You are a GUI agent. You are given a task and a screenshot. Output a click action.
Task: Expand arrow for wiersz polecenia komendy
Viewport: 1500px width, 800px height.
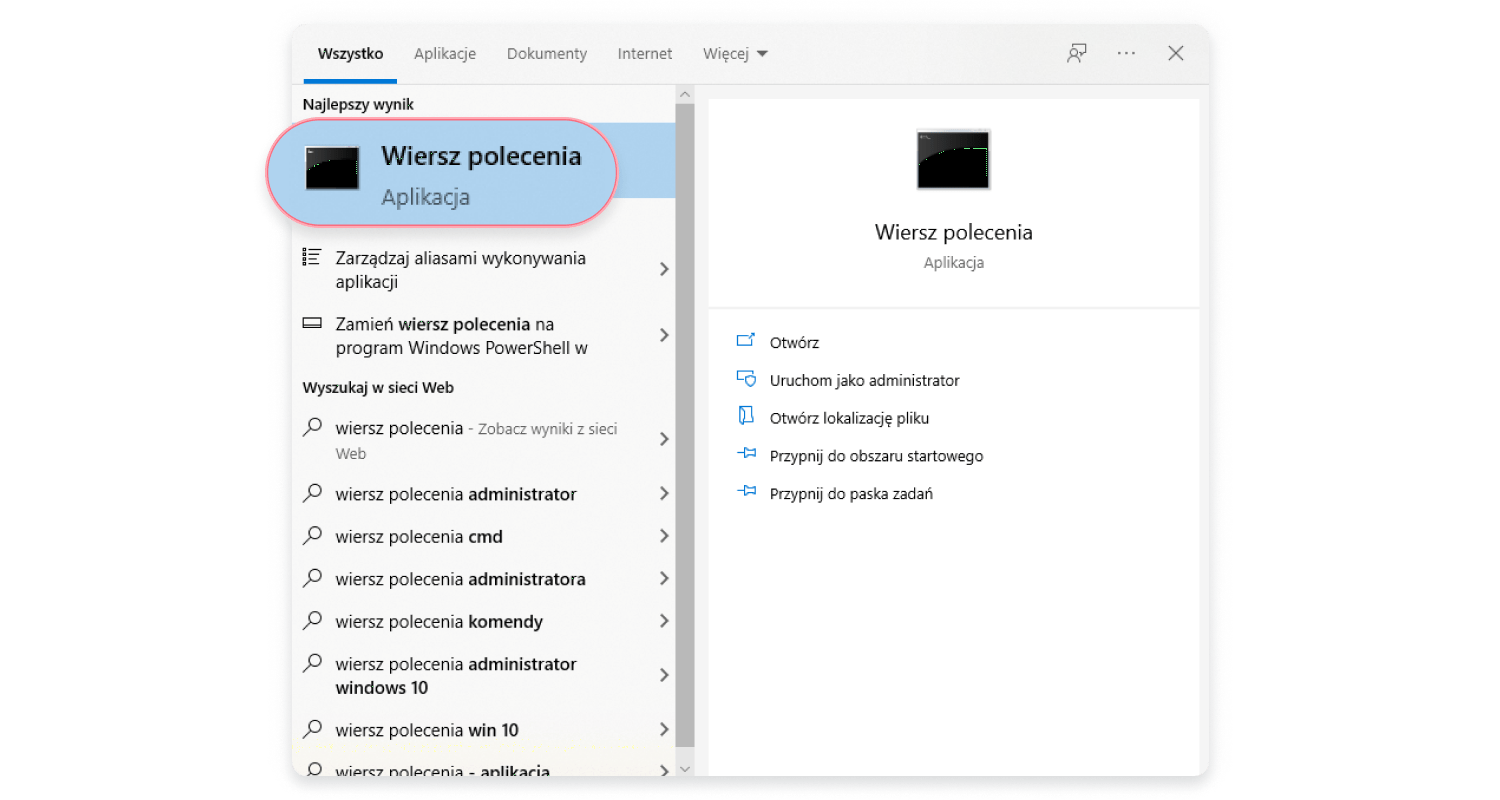click(x=664, y=621)
